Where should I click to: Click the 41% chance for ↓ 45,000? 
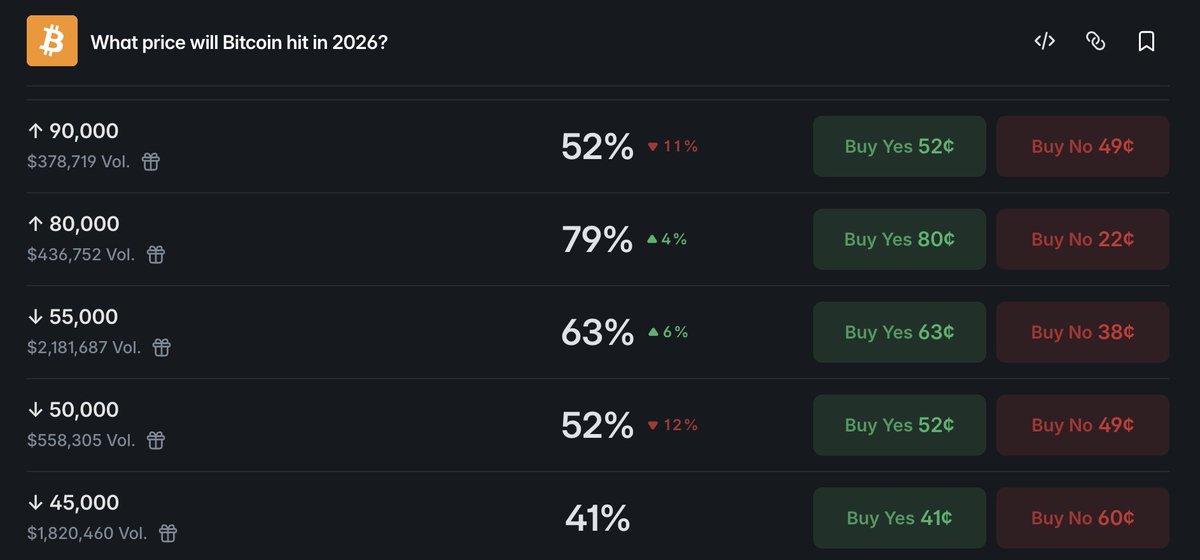pos(597,518)
